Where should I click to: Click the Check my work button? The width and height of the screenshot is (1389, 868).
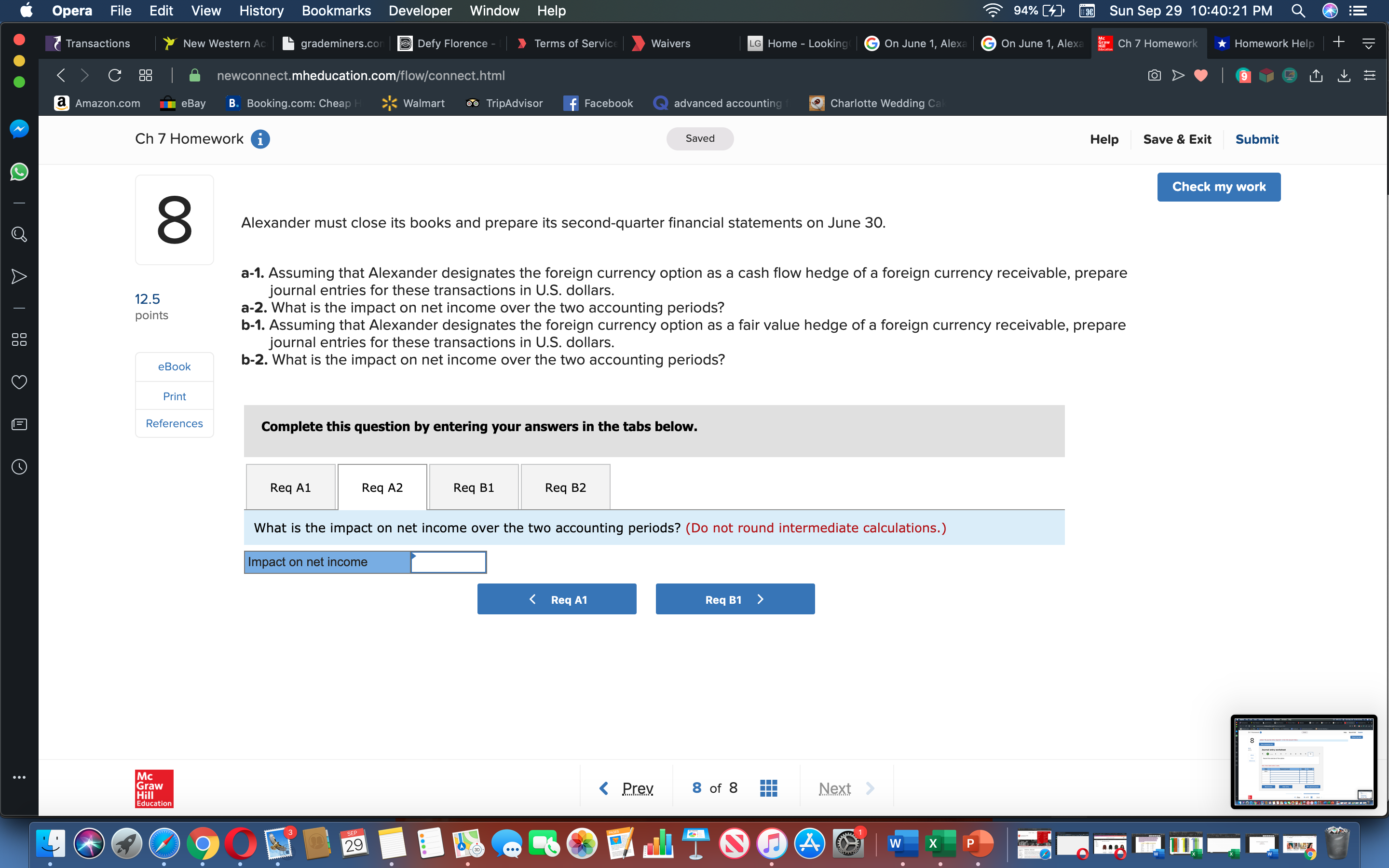[x=1219, y=187]
